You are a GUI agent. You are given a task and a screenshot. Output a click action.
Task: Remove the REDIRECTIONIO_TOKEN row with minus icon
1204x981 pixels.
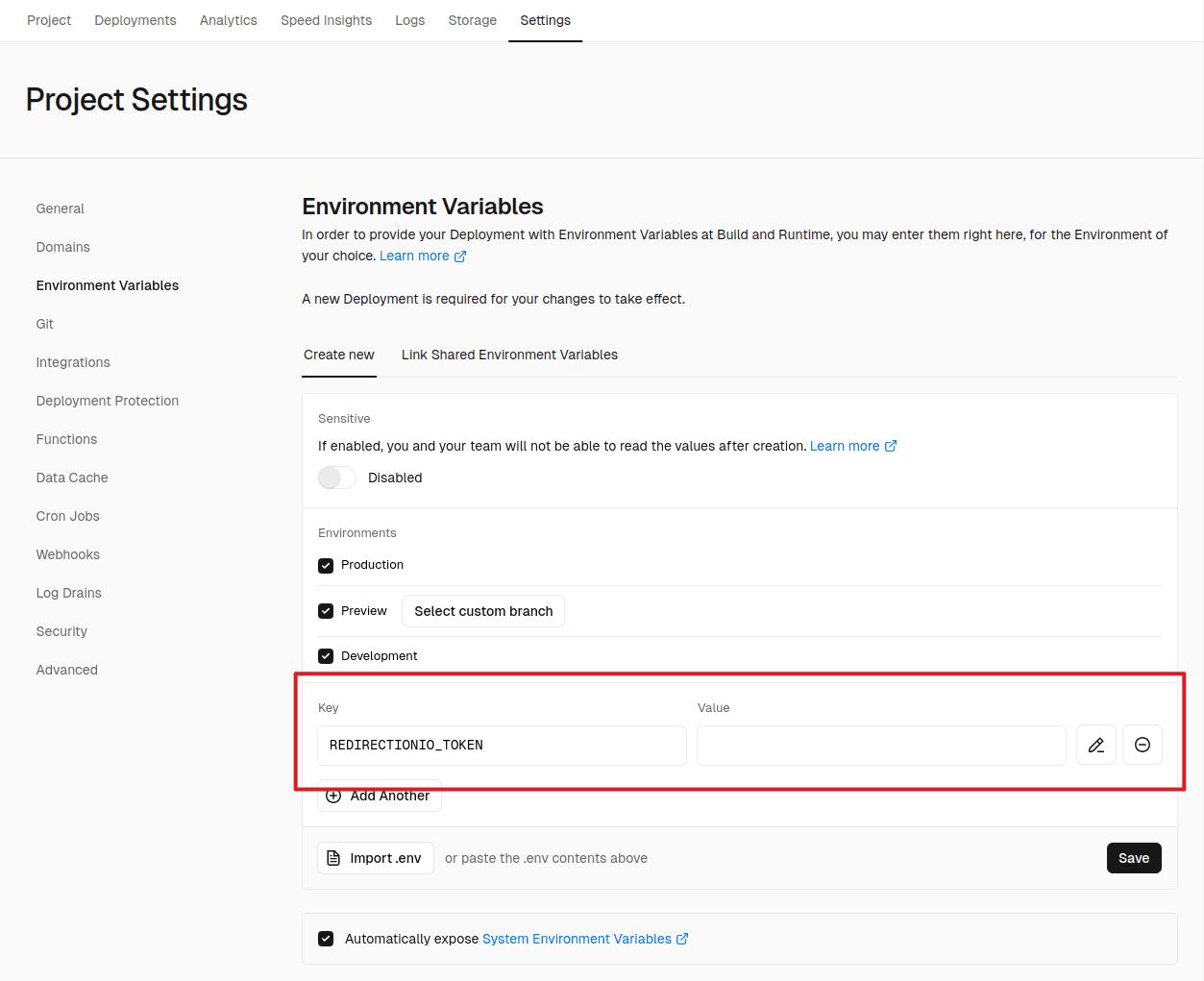[x=1143, y=745]
